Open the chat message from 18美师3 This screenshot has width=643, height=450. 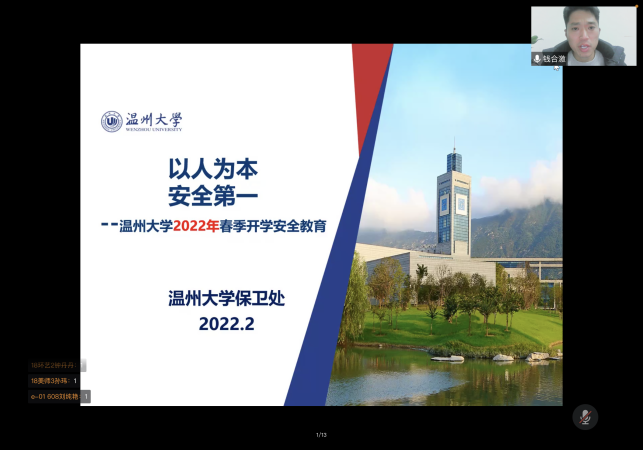(x=50, y=380)
